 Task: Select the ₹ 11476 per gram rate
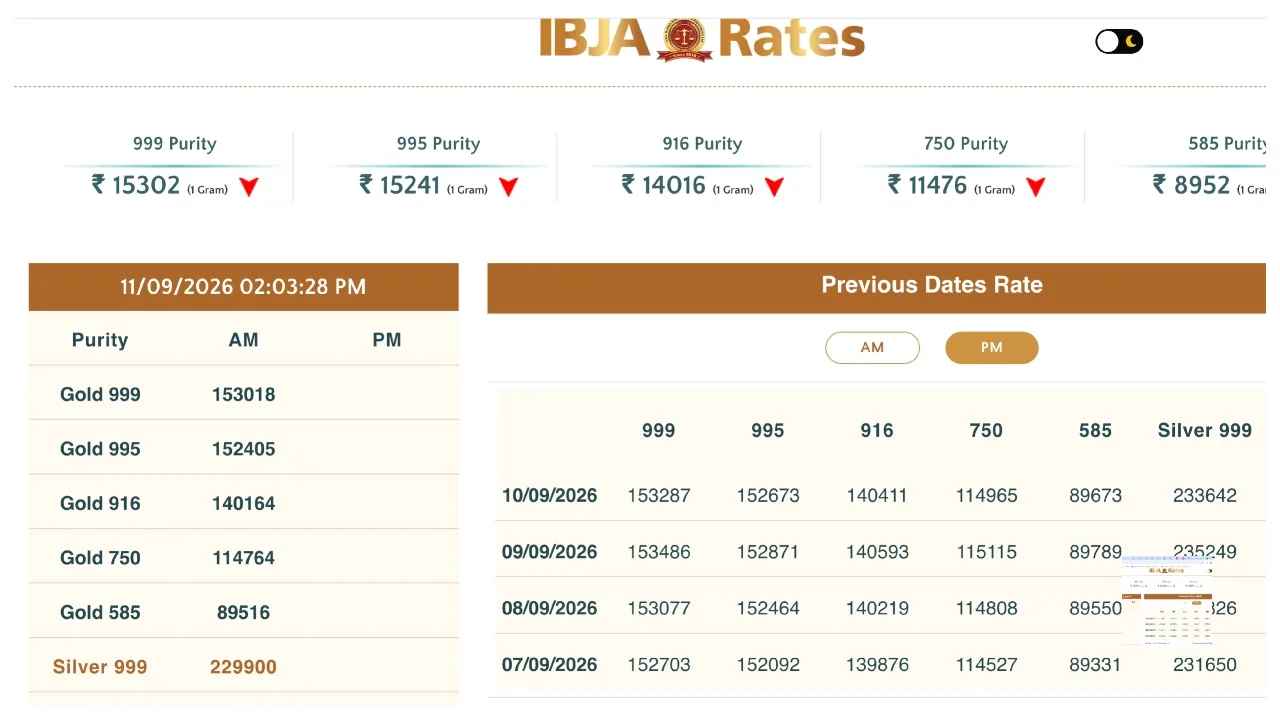[928, 185]
